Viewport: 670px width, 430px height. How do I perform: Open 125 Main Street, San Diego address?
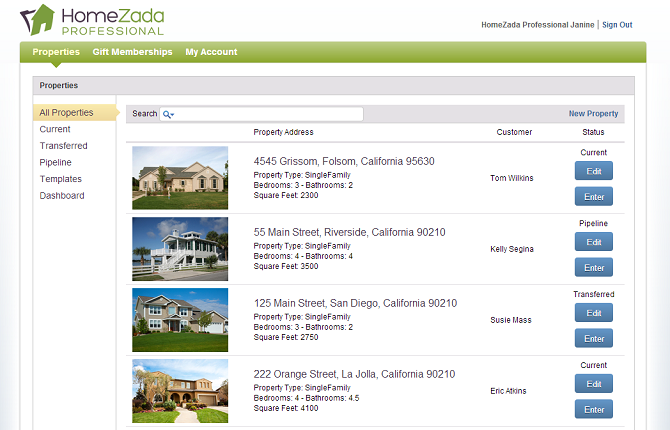pyautogui.click(x=356, y=303)
